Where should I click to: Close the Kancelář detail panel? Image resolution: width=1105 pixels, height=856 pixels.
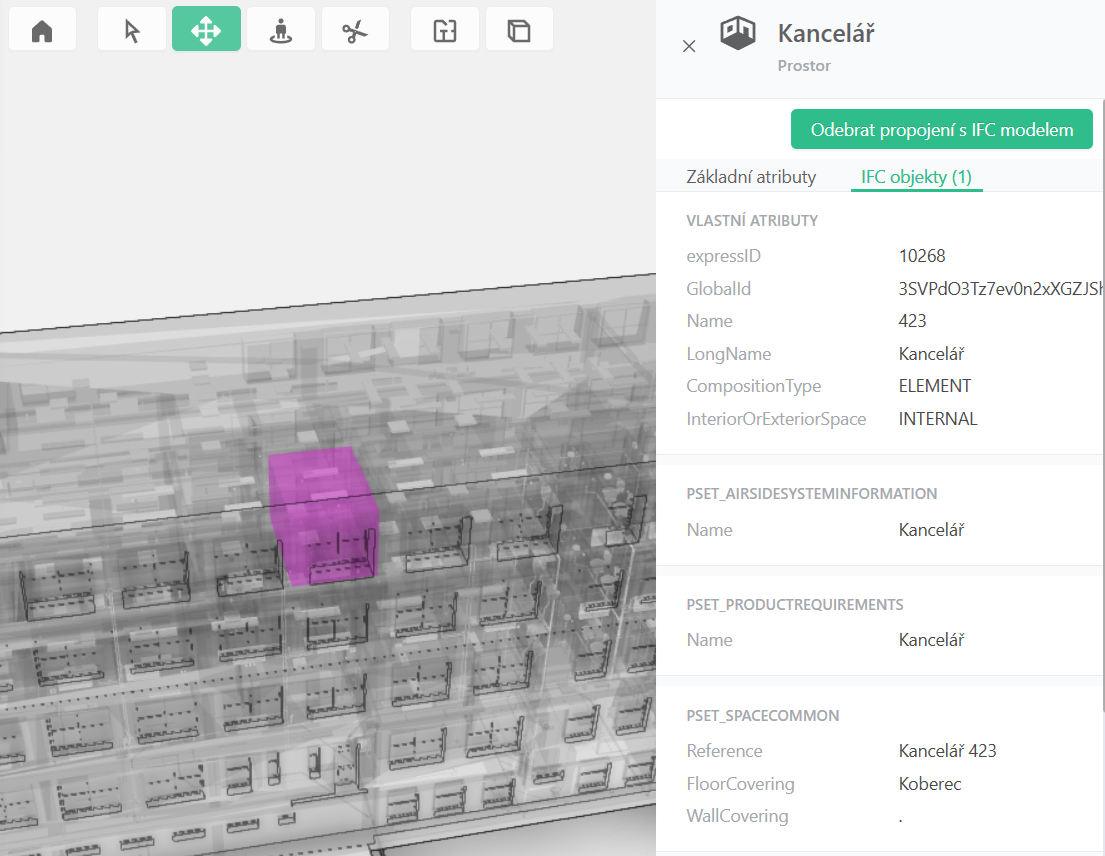click(689, 46)
